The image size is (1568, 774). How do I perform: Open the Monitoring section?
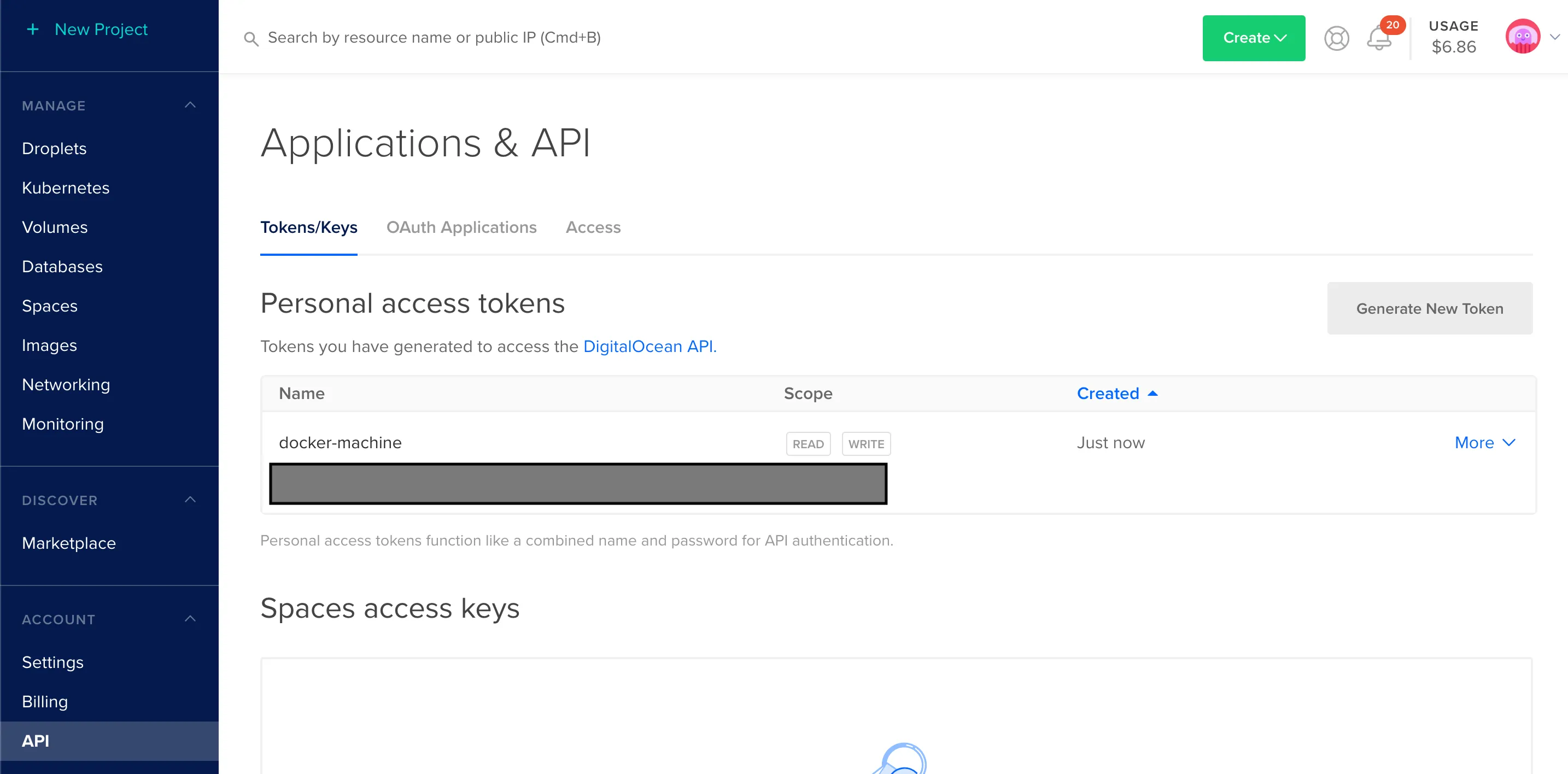point(63,424)
